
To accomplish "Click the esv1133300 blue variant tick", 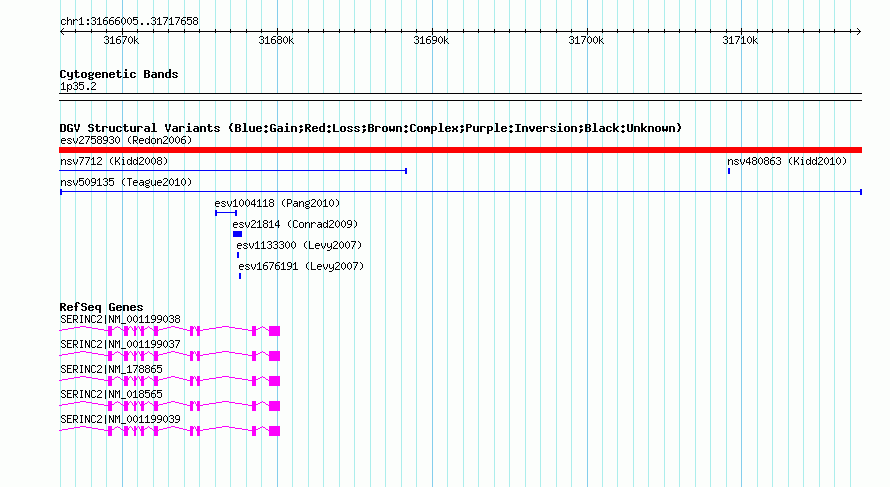I will (x=238, y=255).
